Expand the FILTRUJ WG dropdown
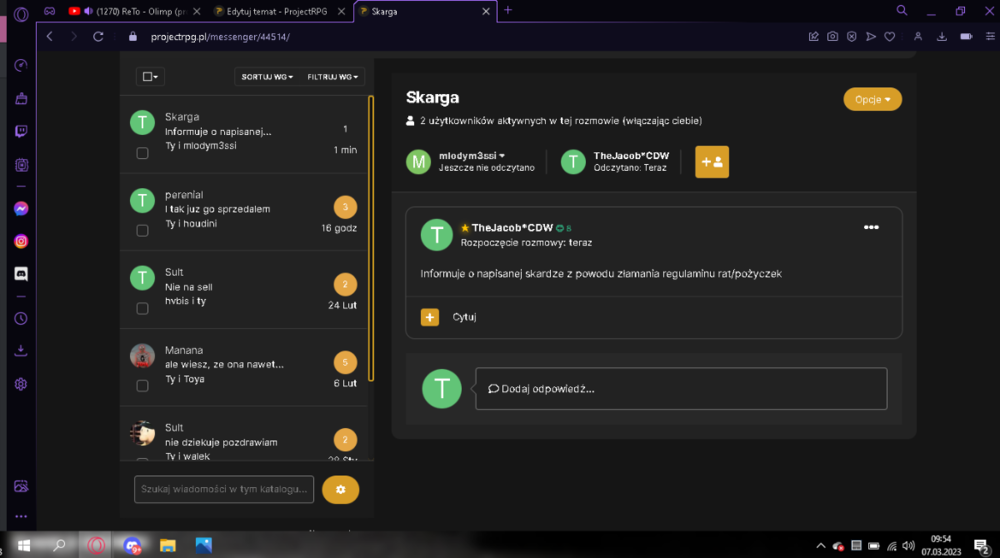 pos(332,77)
